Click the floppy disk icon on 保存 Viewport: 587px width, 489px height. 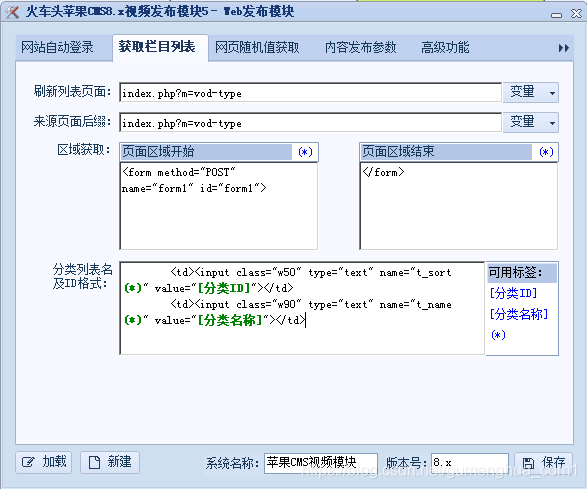click(x=528, y=463)
